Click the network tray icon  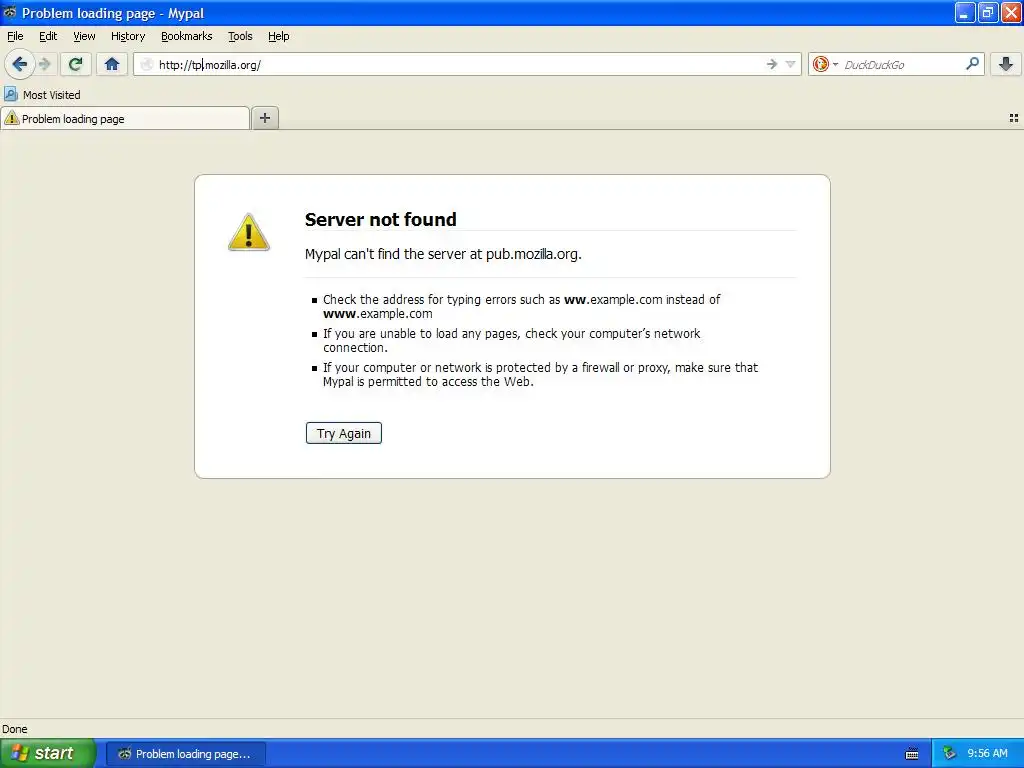tap(950, 754)
